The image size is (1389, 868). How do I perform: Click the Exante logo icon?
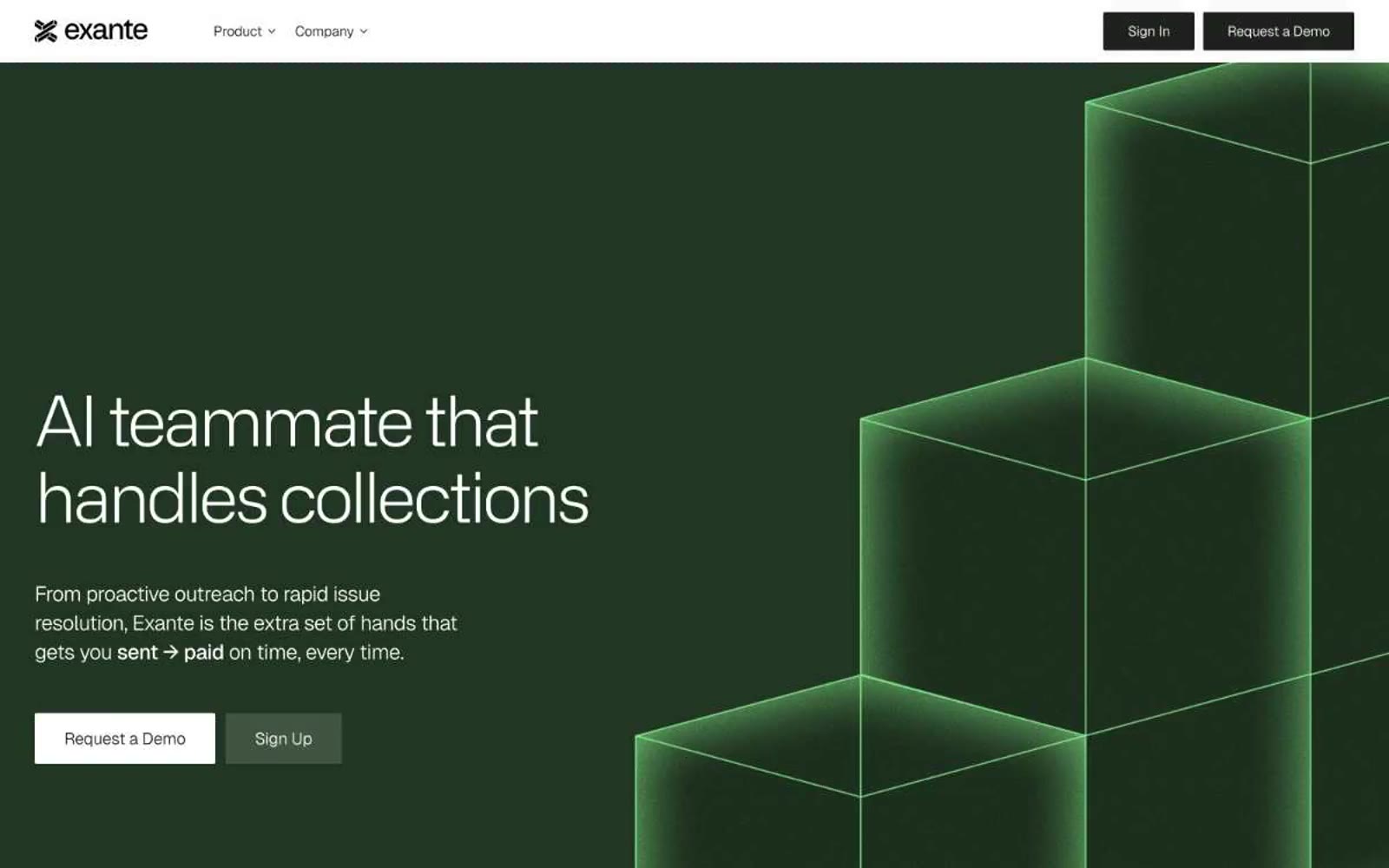[x=45, y=31]
